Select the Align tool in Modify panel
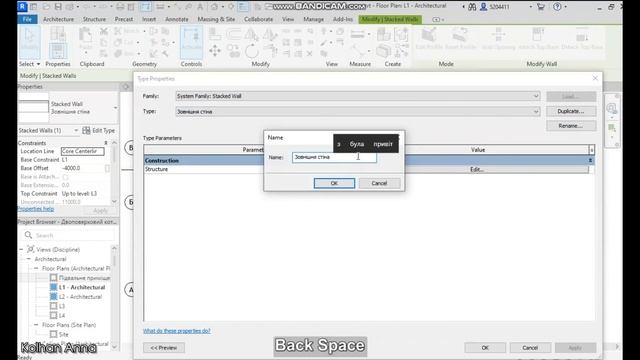Screen dimensions: 640x360 click(215, 34)
